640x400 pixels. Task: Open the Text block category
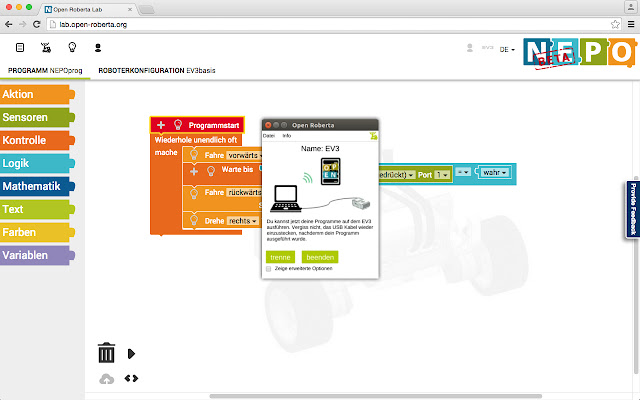point(37,209)
